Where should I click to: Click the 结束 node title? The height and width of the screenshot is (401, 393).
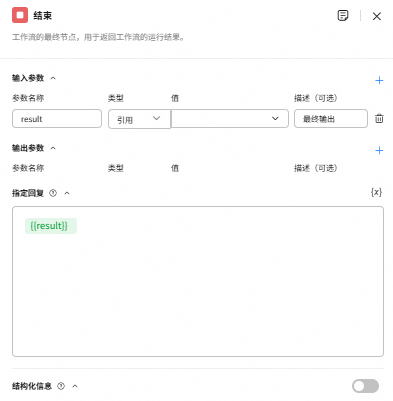(x=42, y=16)
